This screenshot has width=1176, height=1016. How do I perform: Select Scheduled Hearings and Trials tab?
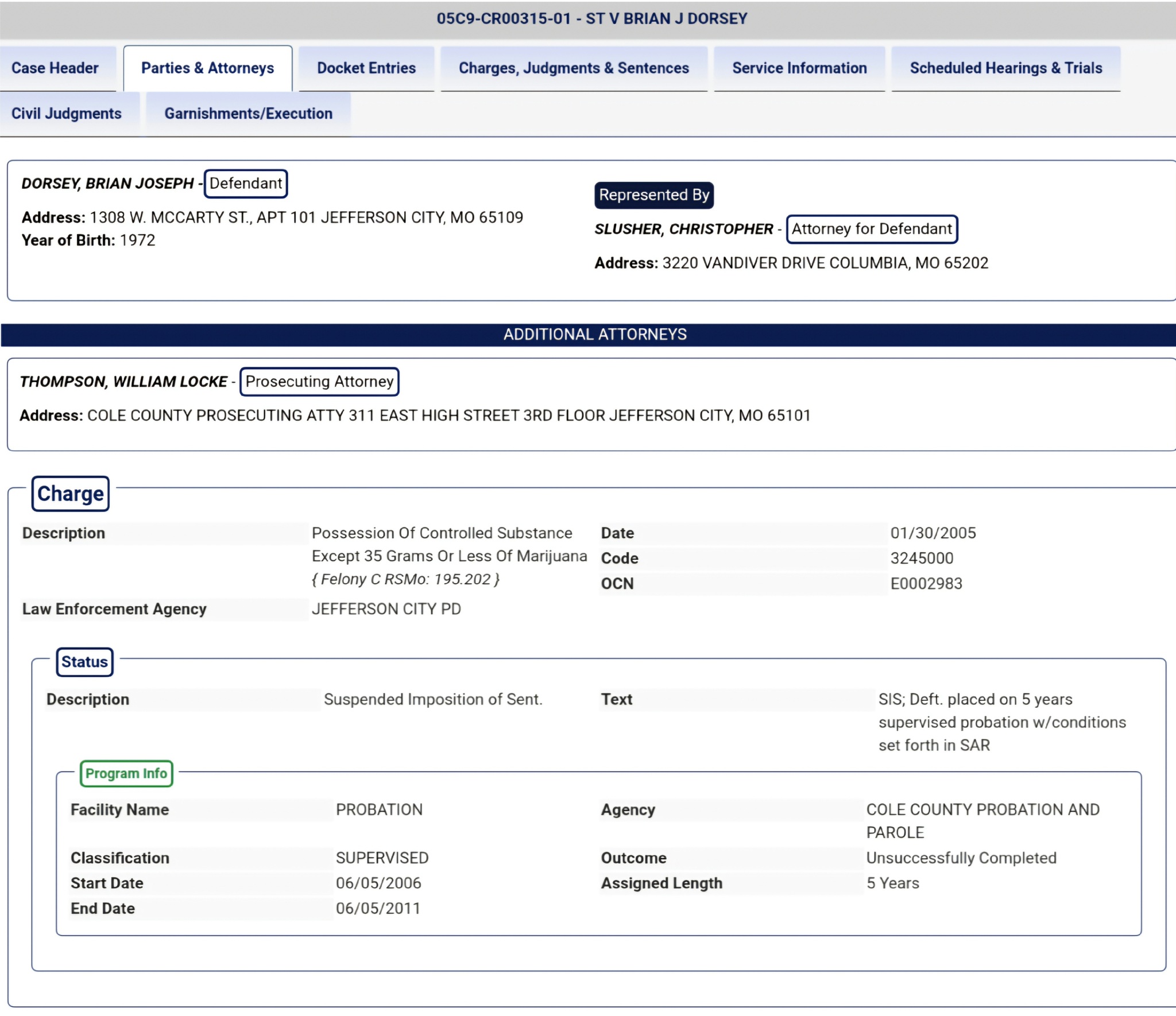click(1006, 68)
